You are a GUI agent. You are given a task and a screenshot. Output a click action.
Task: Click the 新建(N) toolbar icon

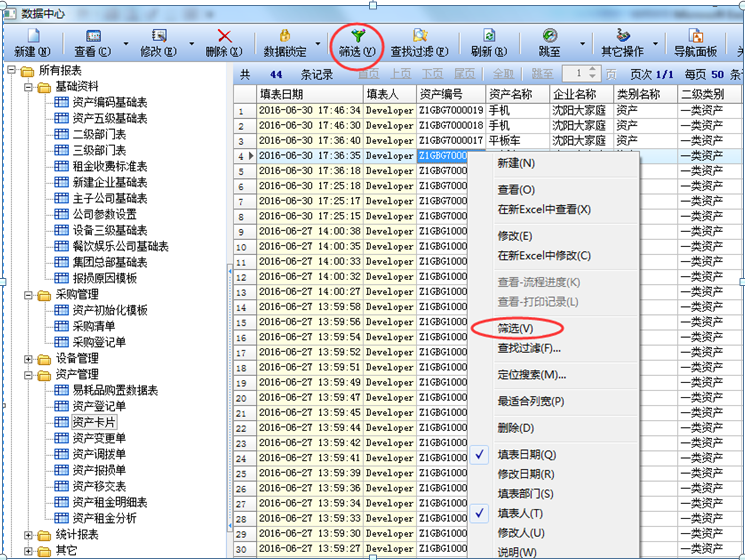33,36
